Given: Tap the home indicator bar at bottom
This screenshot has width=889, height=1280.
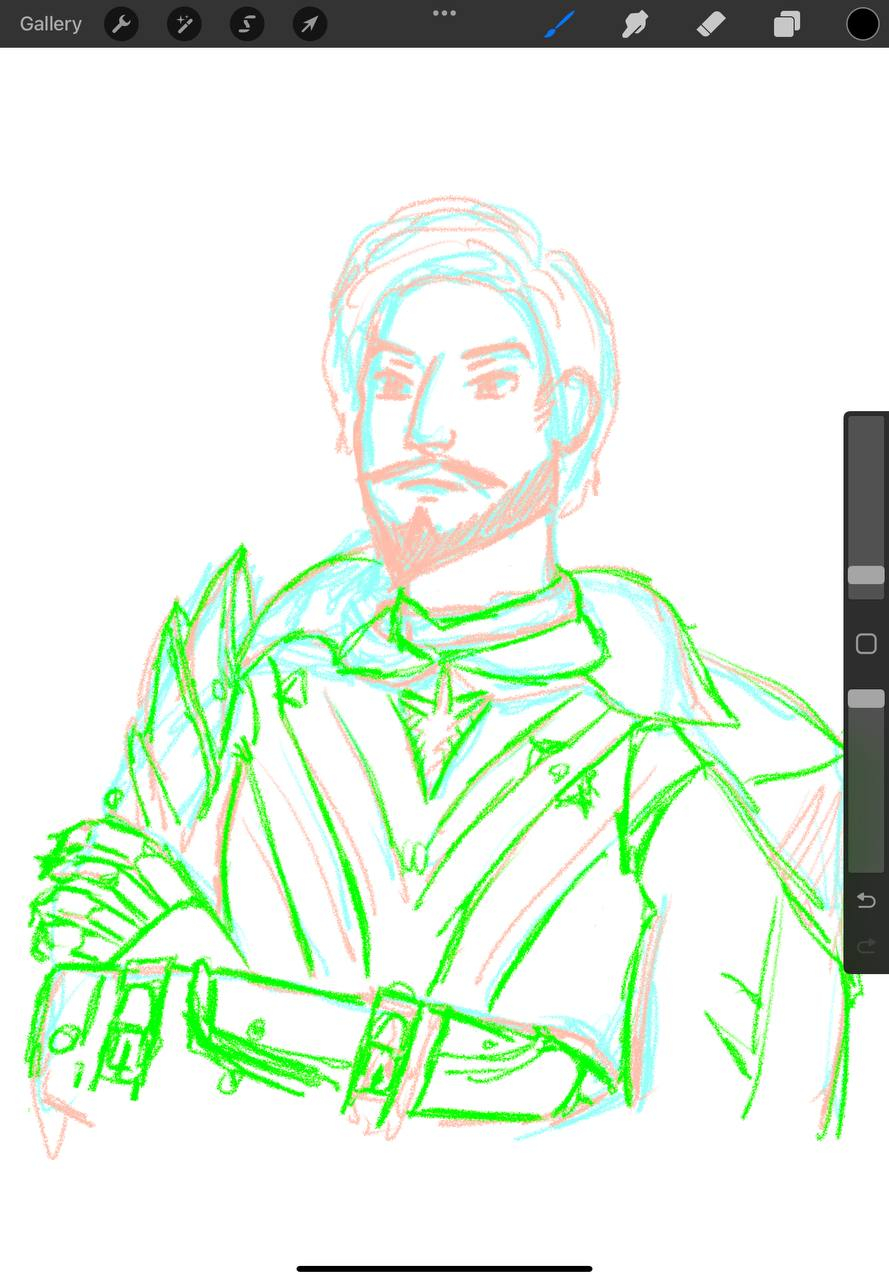Looking at the screenshot, I should click(444, 1269).
